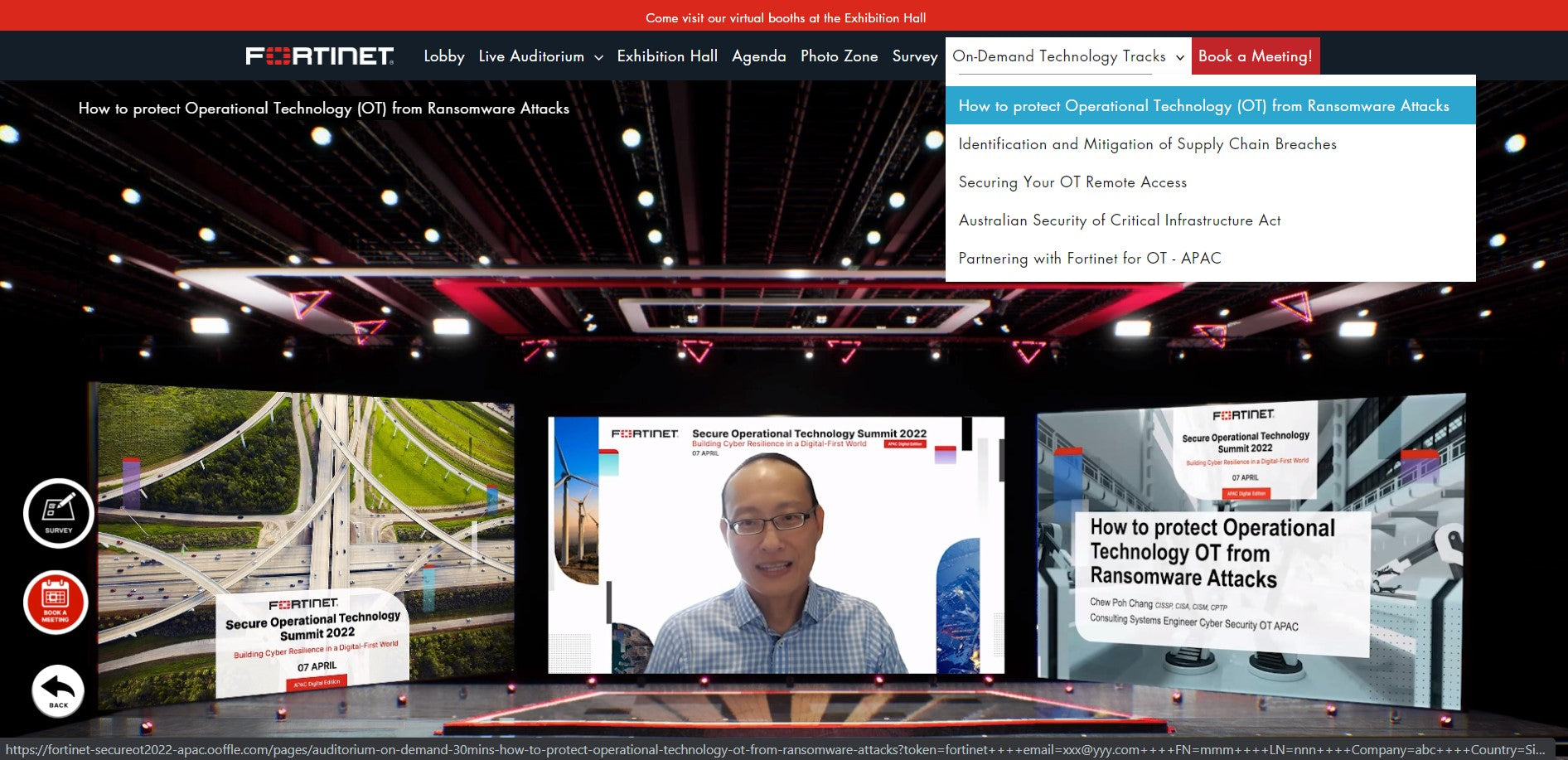Open the Agenda page

click(x=758, y=56)
